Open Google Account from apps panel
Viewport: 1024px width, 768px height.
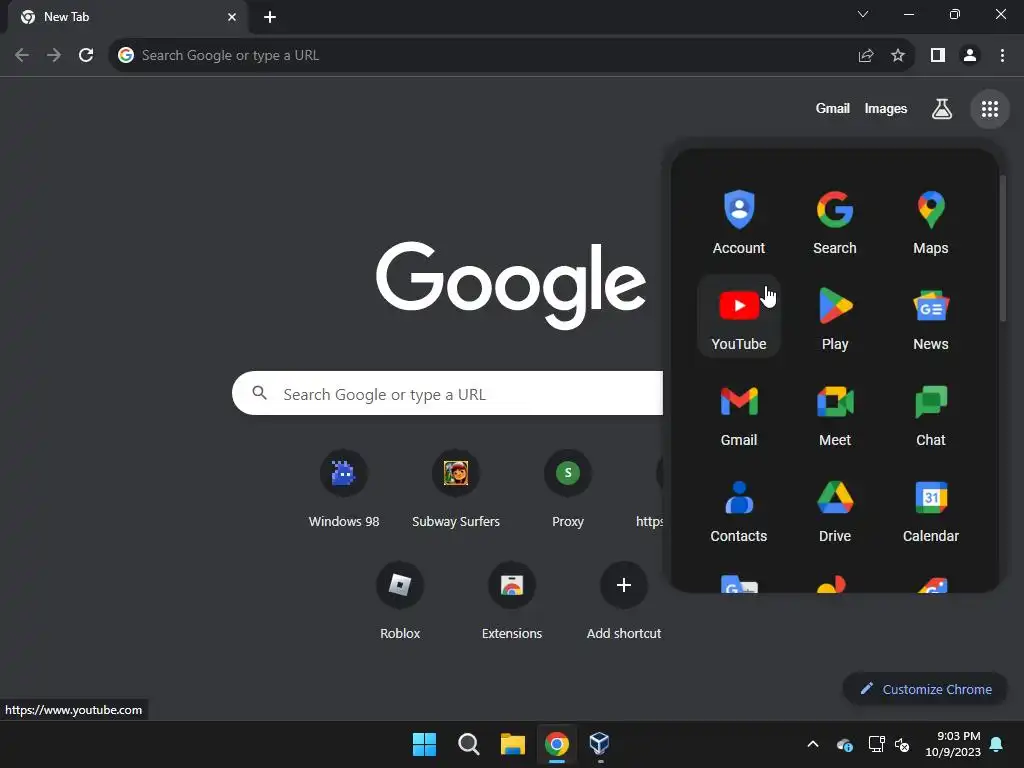point(739,221)
